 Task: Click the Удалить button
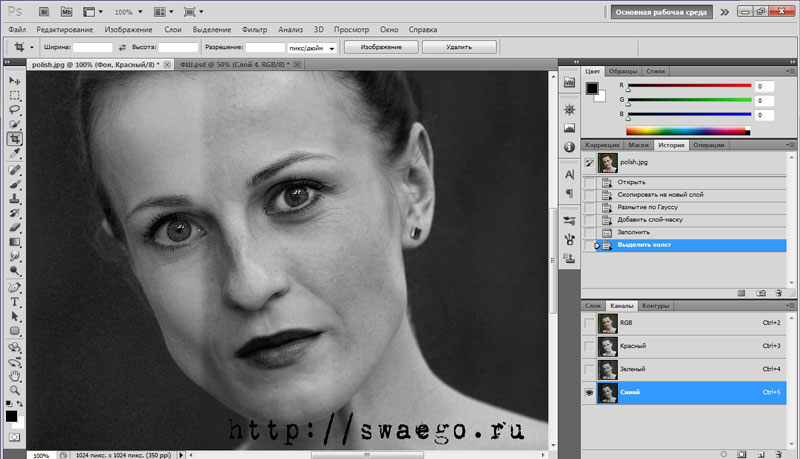pyautogui.click(x=459, y=47)
